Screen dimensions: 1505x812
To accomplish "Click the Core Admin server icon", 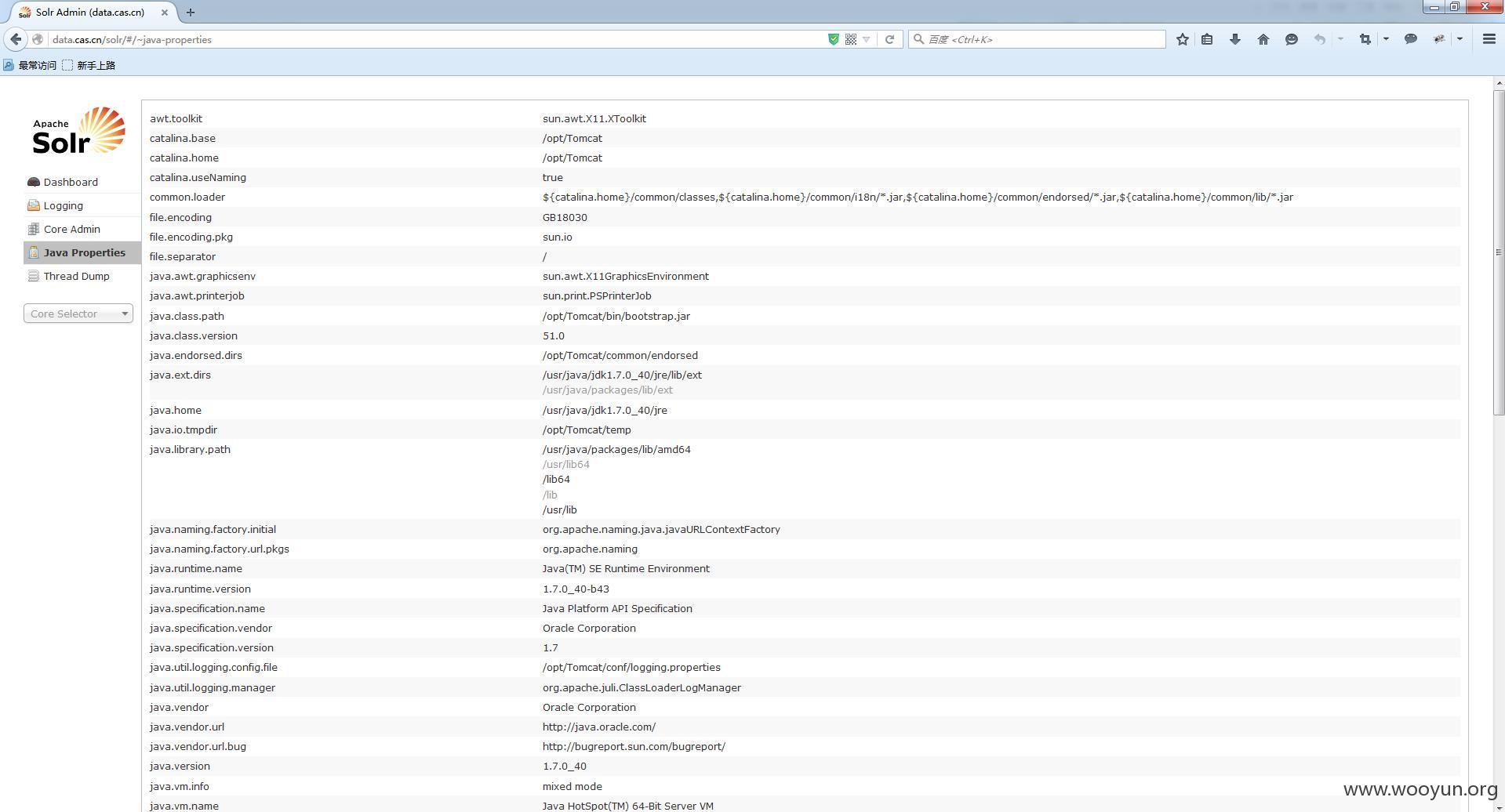I will (33, 229).
